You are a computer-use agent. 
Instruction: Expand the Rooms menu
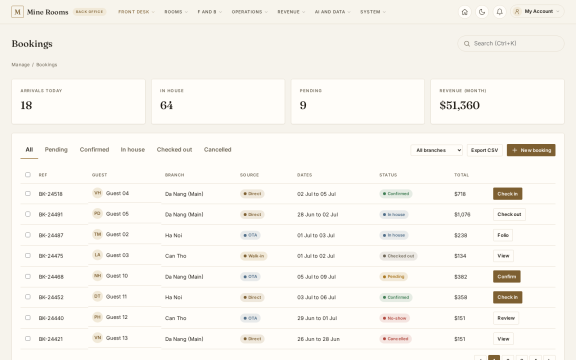coord(176,12)
